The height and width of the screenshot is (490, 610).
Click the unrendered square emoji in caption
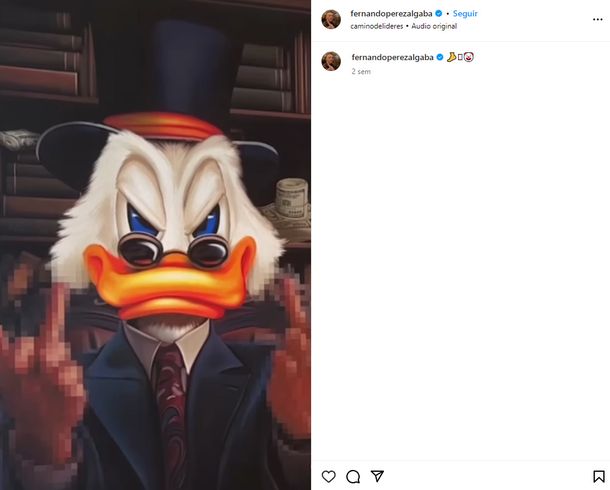pyautogui.click(x=460, y=57)
